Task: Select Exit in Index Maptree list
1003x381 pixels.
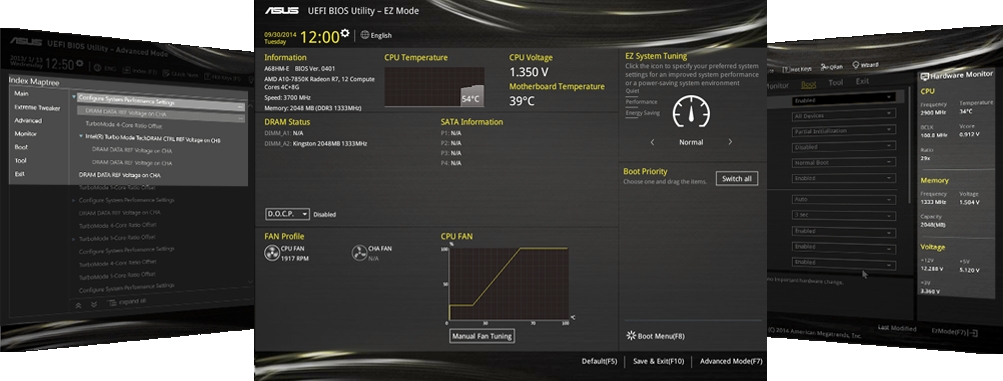Action: (20, 174)
